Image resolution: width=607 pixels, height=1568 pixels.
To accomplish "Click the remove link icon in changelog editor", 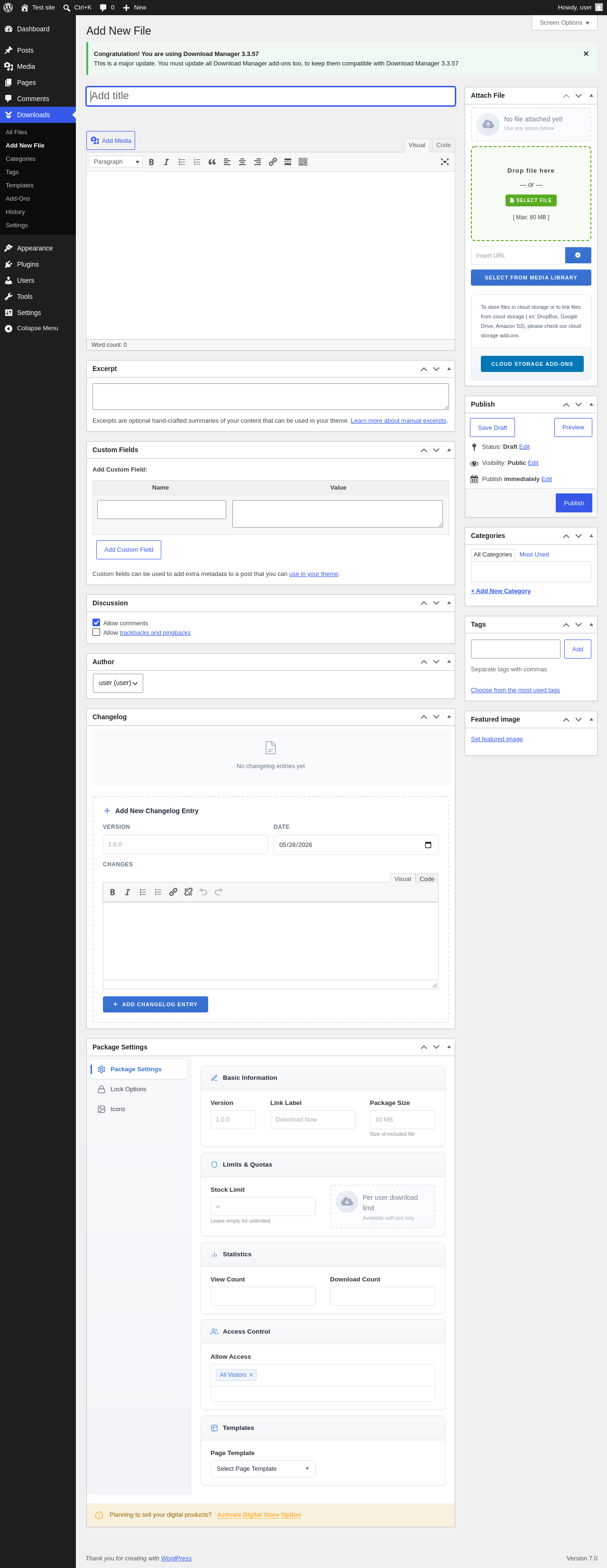I will [x=189, y=892].
